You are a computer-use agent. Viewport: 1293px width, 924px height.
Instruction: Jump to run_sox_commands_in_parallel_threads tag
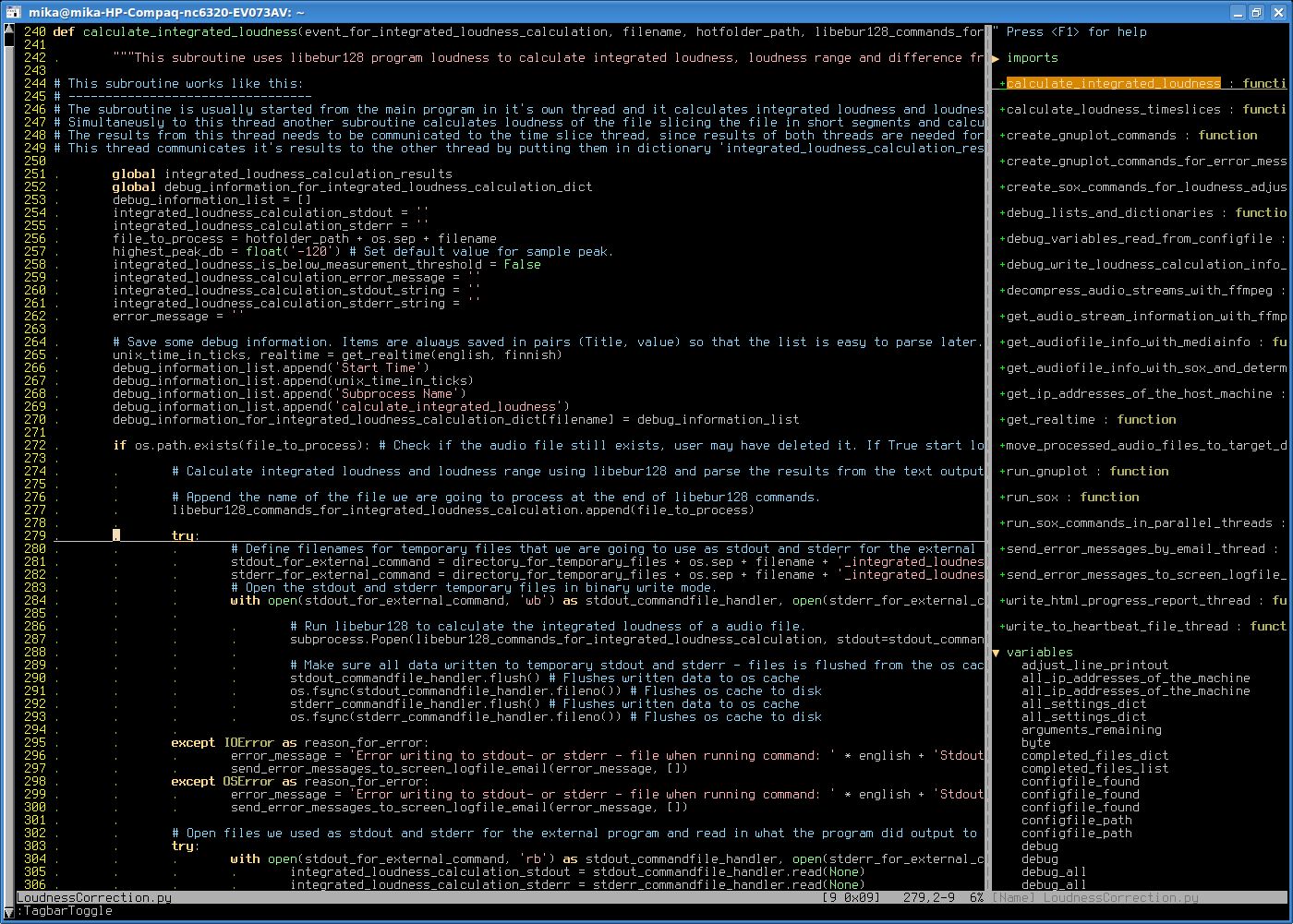click(x=1140, y=523)
